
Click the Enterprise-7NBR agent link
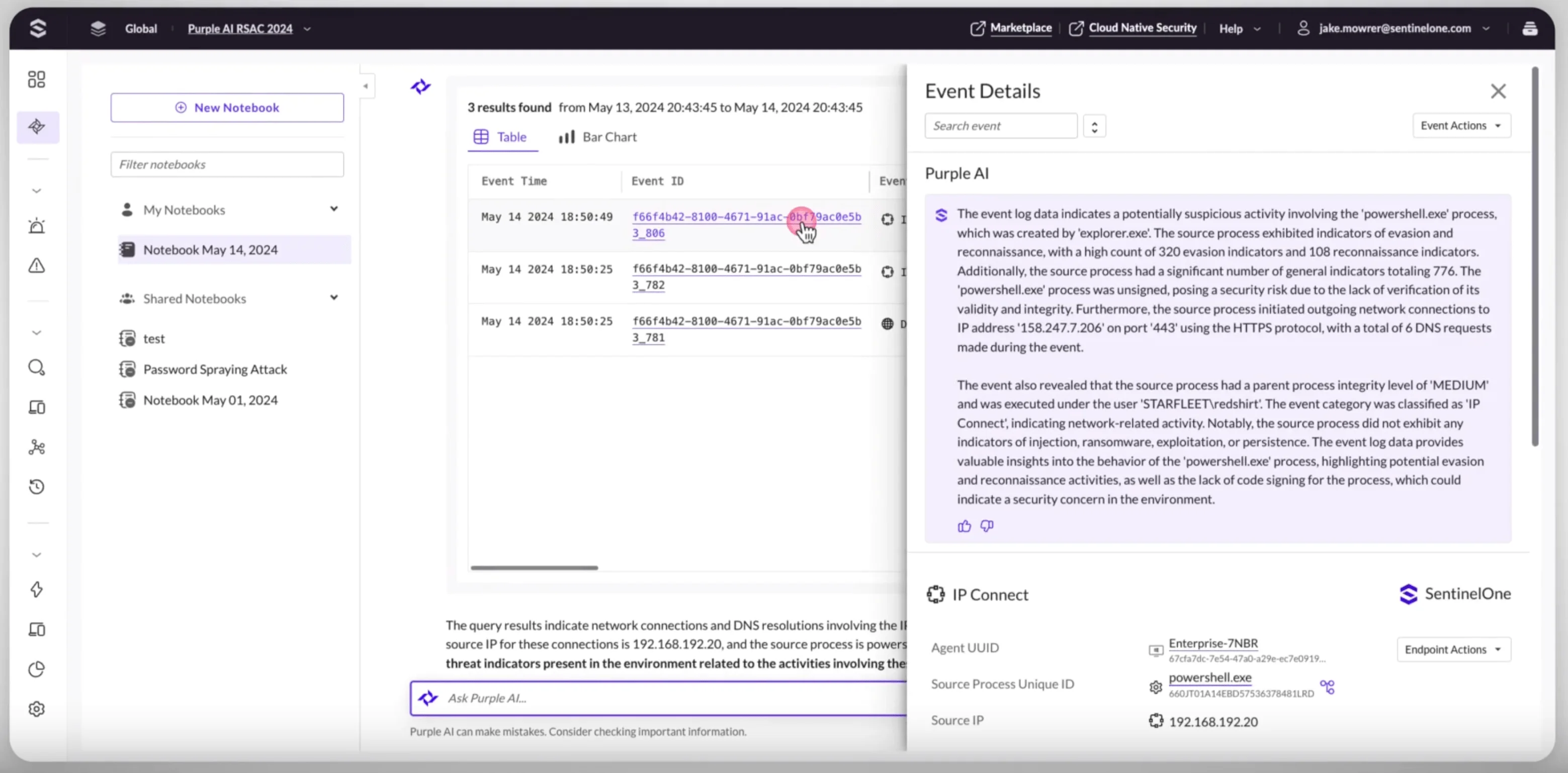[x=1212, y=643]
